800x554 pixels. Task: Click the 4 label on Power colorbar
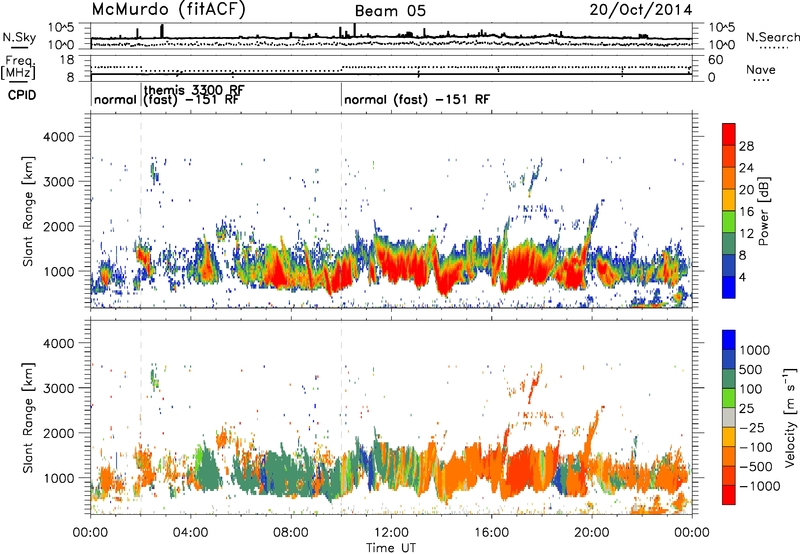coord(742,278)
